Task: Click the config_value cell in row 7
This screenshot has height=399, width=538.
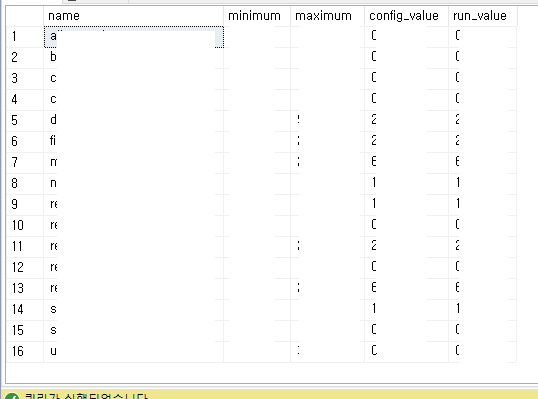Action: pos(406,162)
